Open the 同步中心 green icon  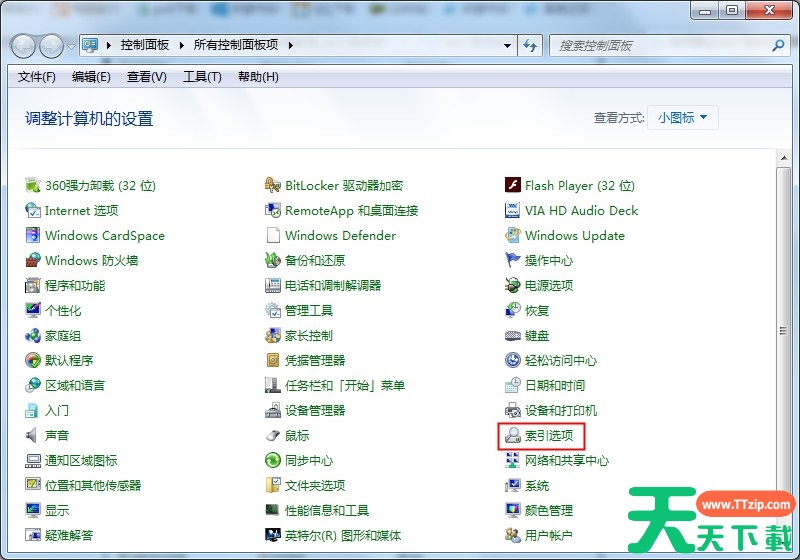coord(273,461)
